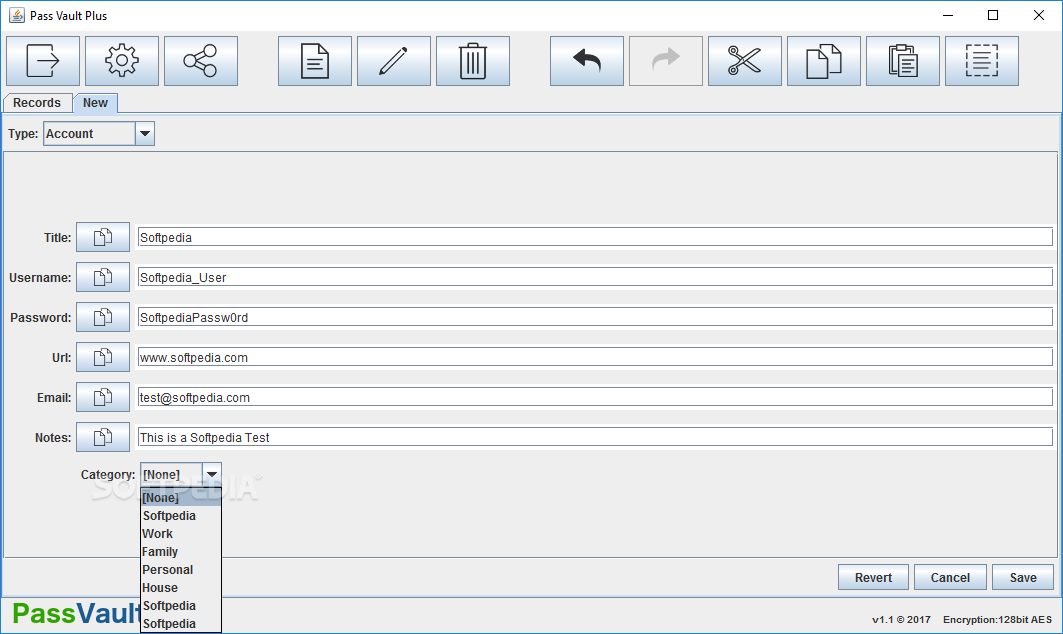
Task: Save the record with Save button
Action: 1023,578
